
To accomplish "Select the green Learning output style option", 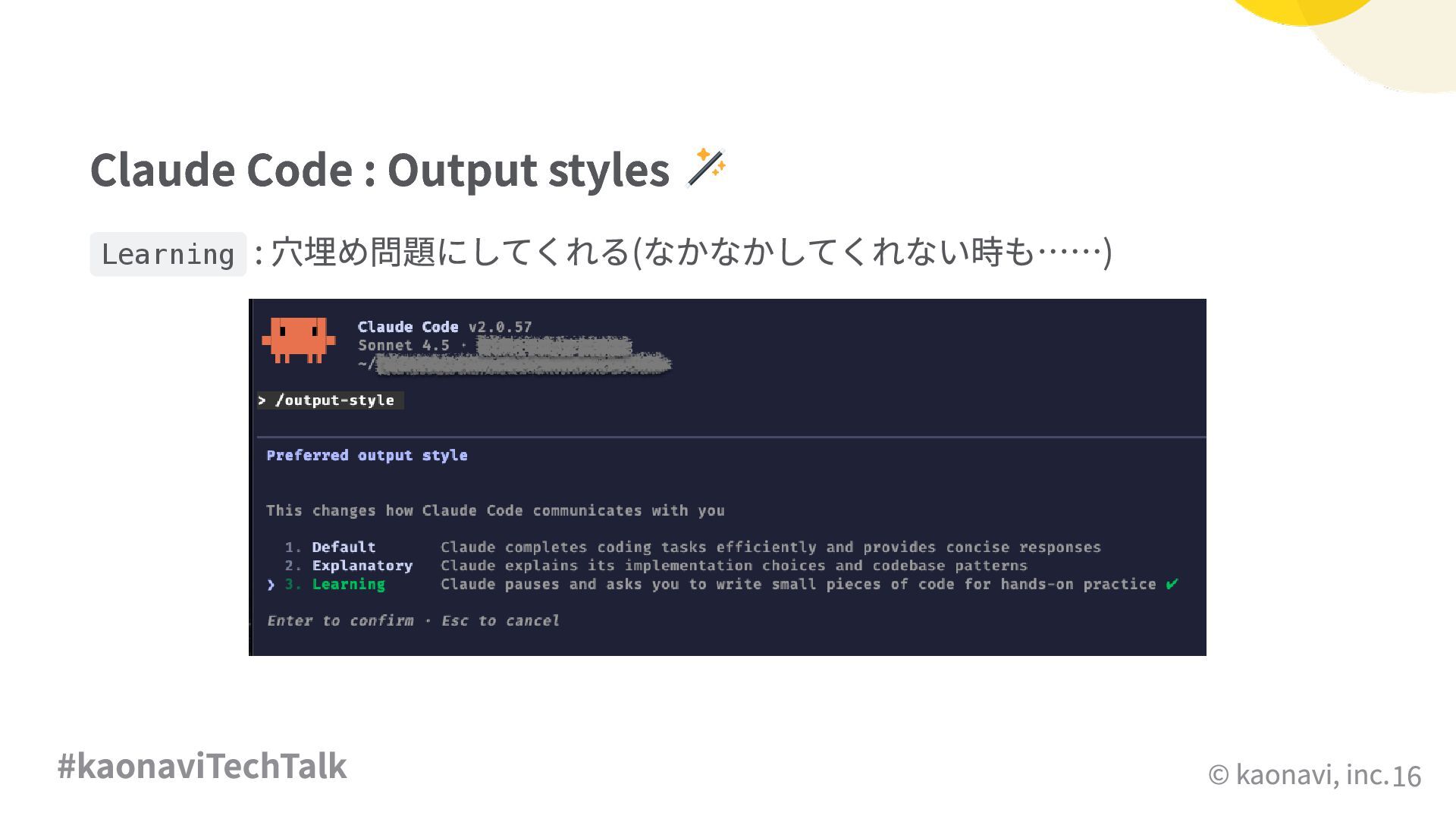I will [348, 585].
